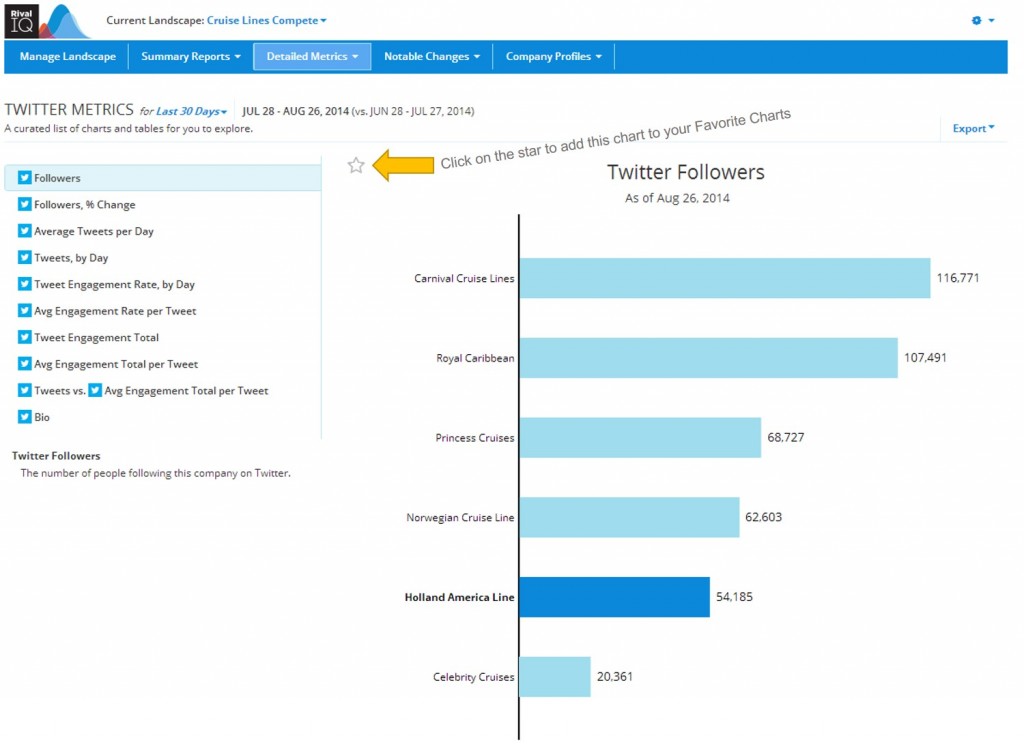Click the 20,361 value label

pyautogui.click(x=615, y=676)
